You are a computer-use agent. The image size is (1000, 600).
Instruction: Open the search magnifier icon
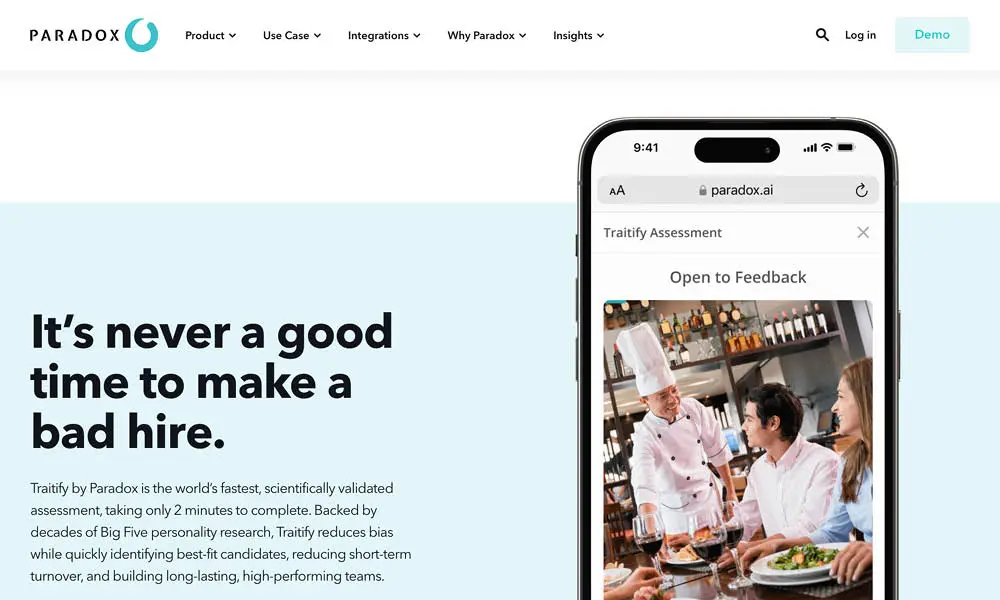(x=822, y=35)
